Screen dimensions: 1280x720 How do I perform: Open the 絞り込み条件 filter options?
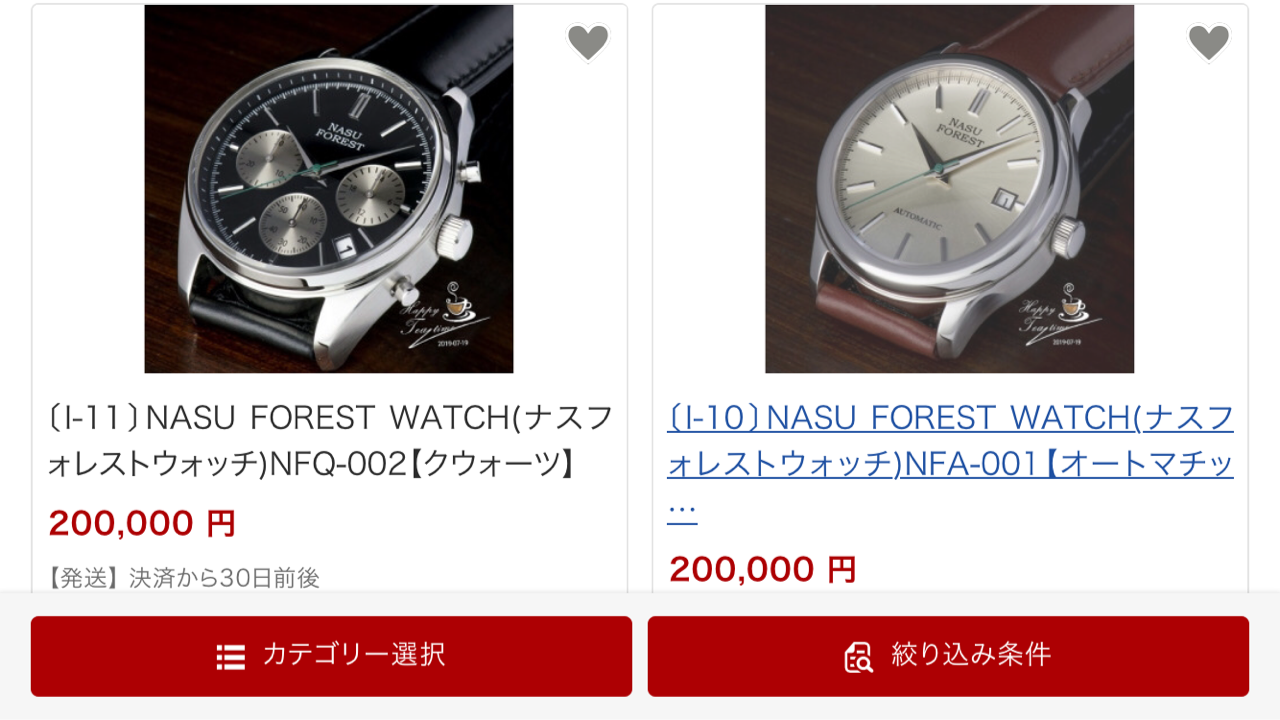(x=948, y=656)
